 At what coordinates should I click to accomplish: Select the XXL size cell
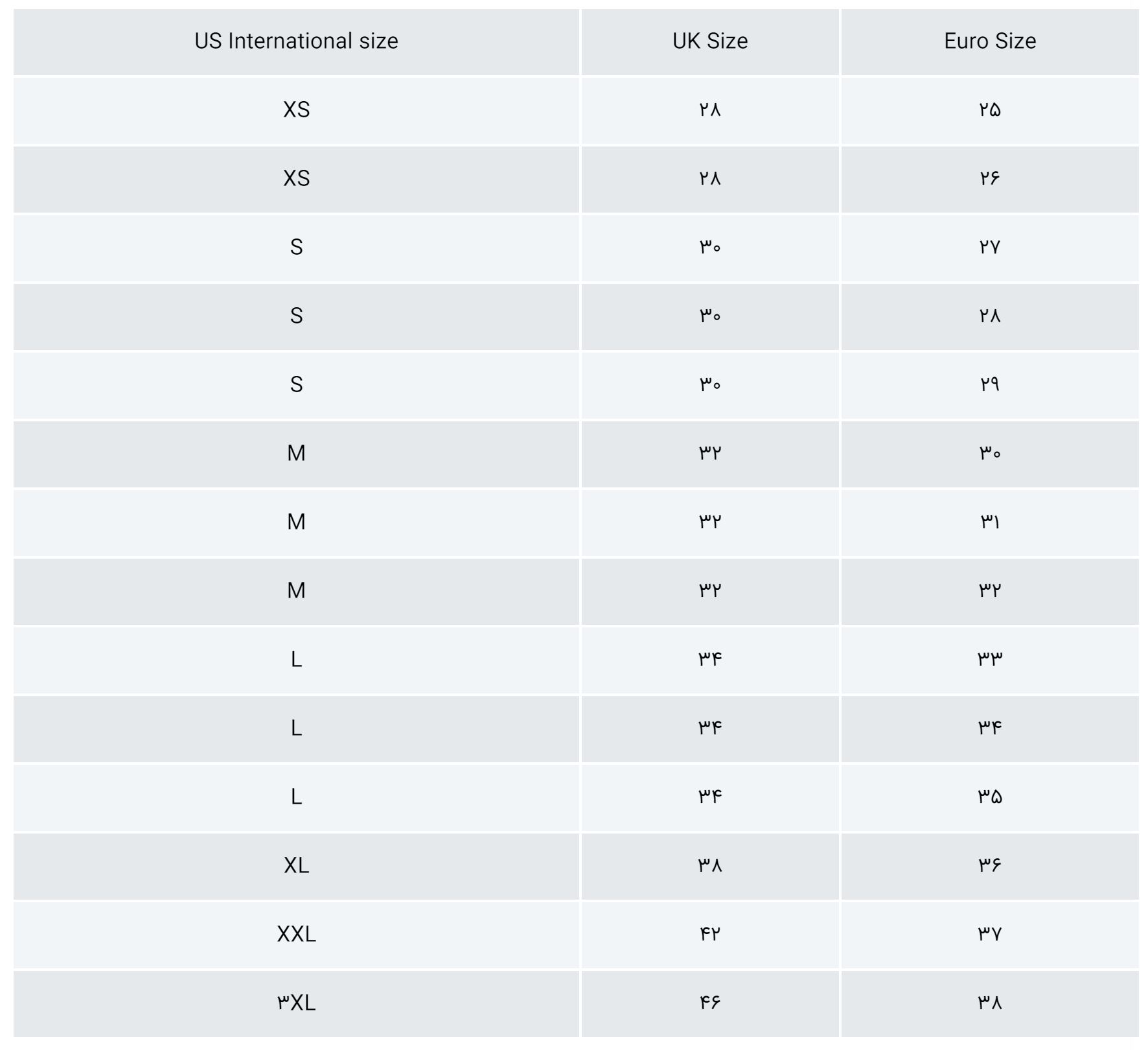pos(296,934)
